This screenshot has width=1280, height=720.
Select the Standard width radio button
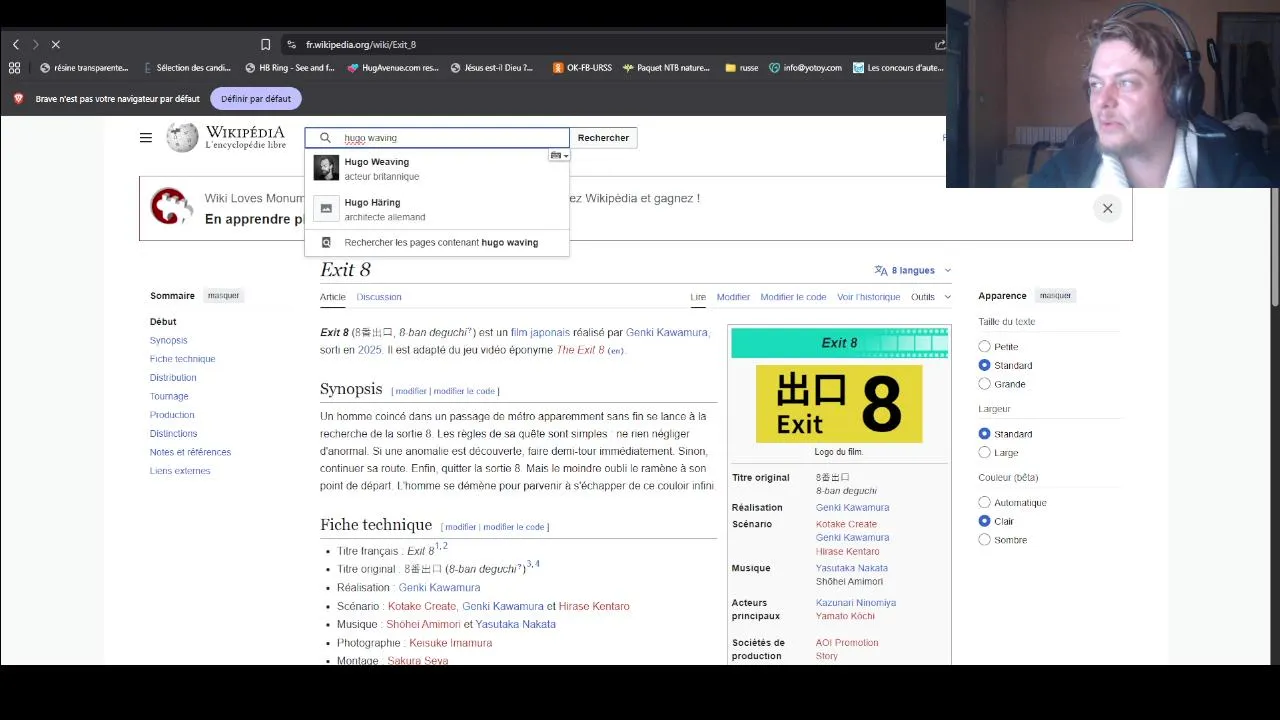[985, 434]
